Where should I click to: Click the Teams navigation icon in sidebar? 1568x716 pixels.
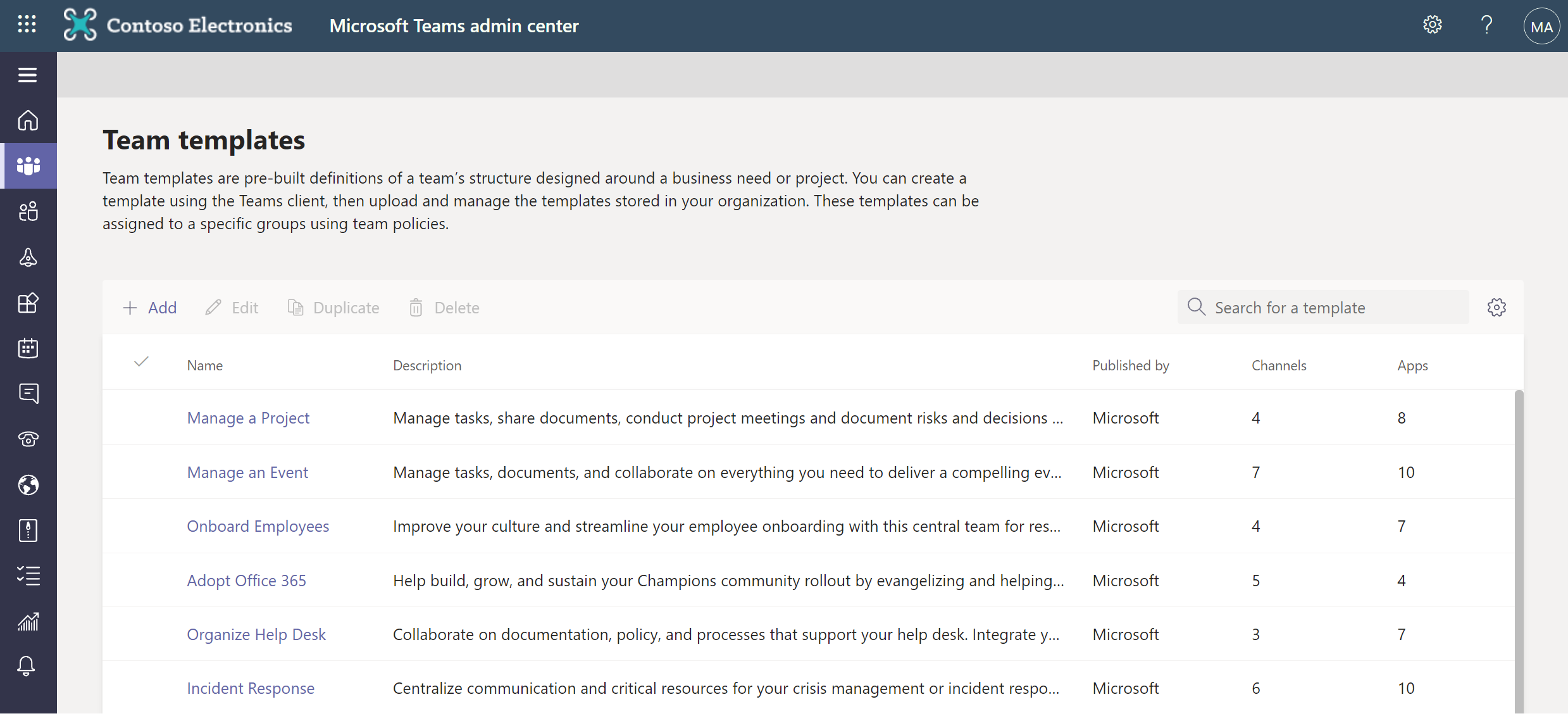pyautogui.click(x=28, y=165)
